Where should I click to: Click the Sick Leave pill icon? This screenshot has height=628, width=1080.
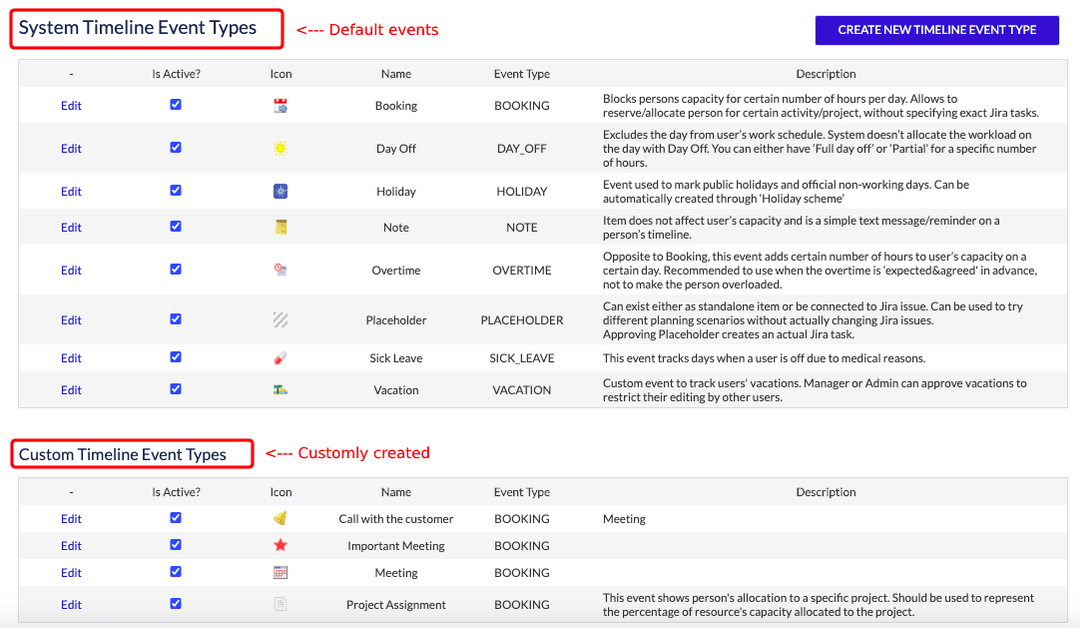pos(280,358)
